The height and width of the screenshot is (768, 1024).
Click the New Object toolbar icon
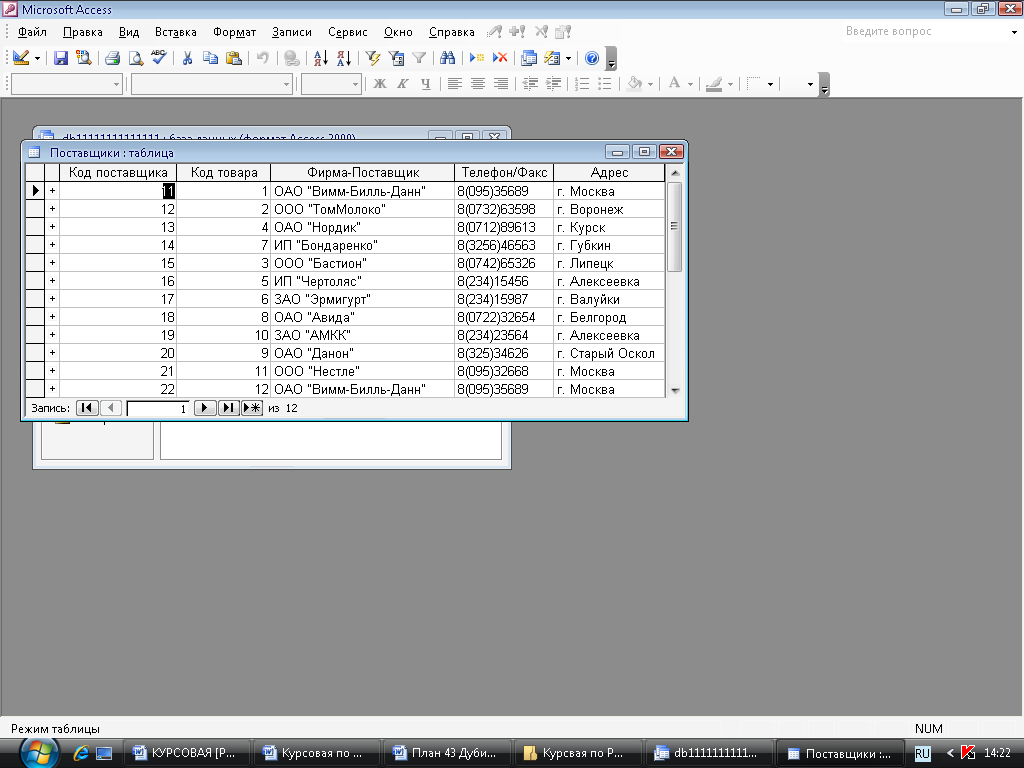[x=552, y=58]
